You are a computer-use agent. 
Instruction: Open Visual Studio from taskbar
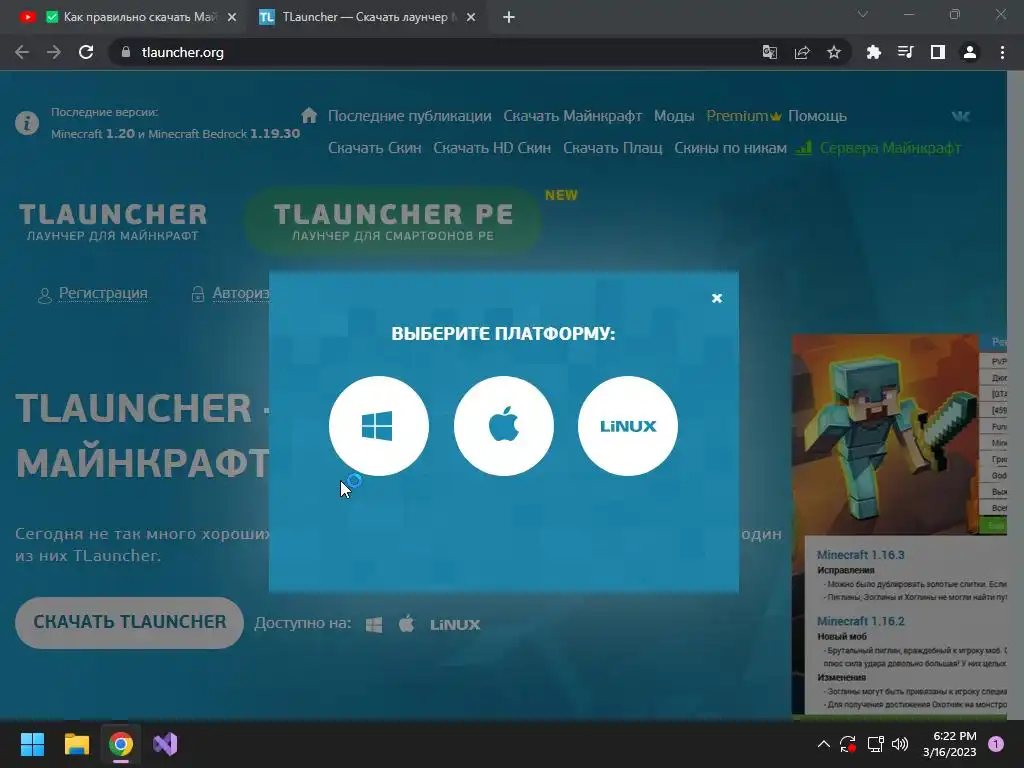coord(165,744)
